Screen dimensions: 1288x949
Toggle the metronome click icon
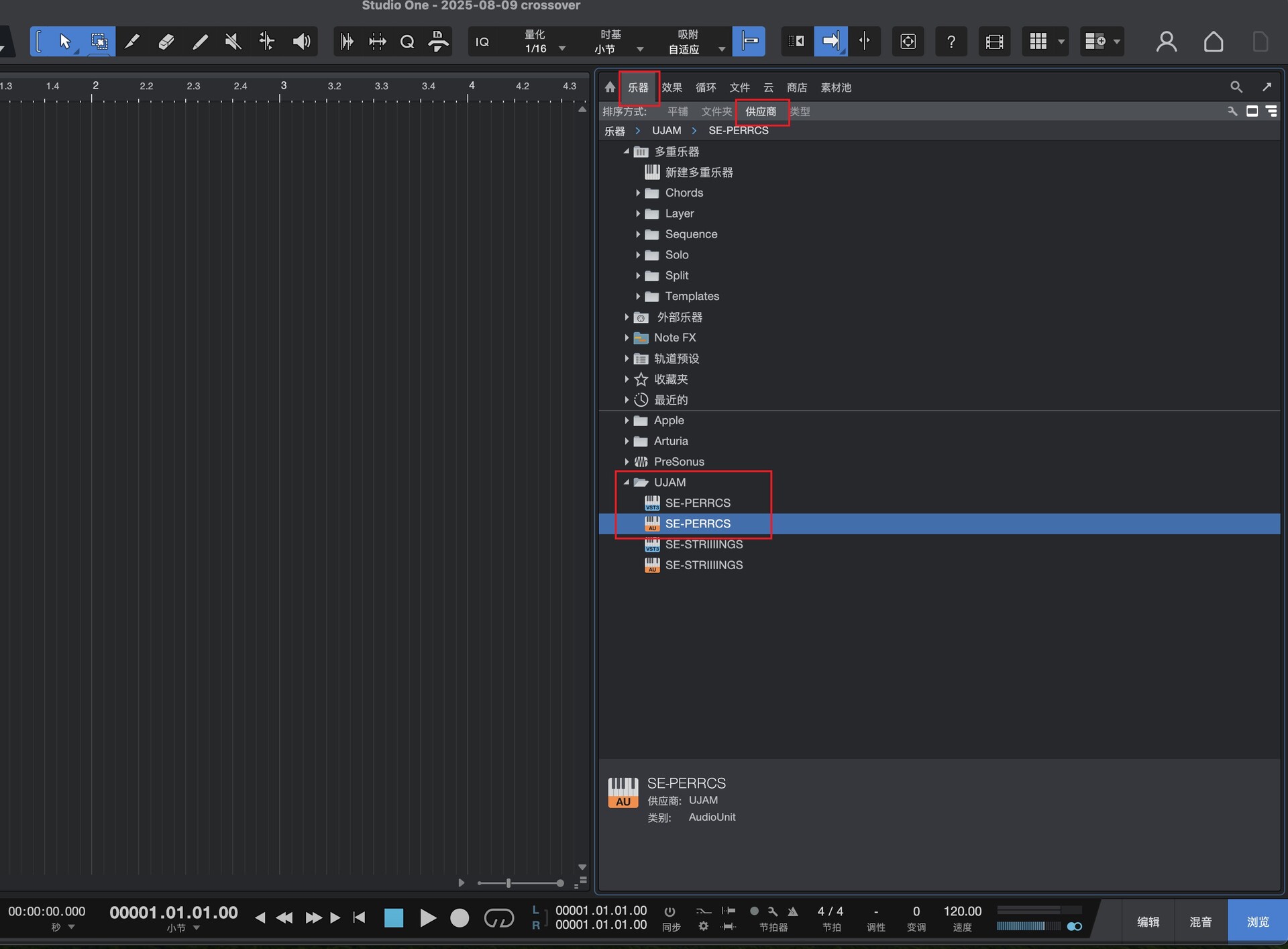coord(793,911)
